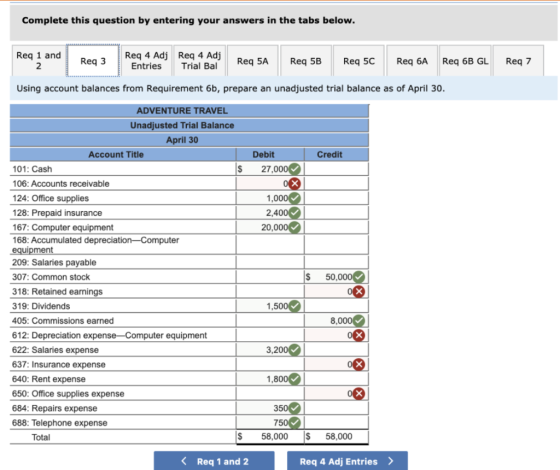Open the Req 4 Adj Trial Bal tab
The width and height of the screenshot is (560, 470).
200,61
